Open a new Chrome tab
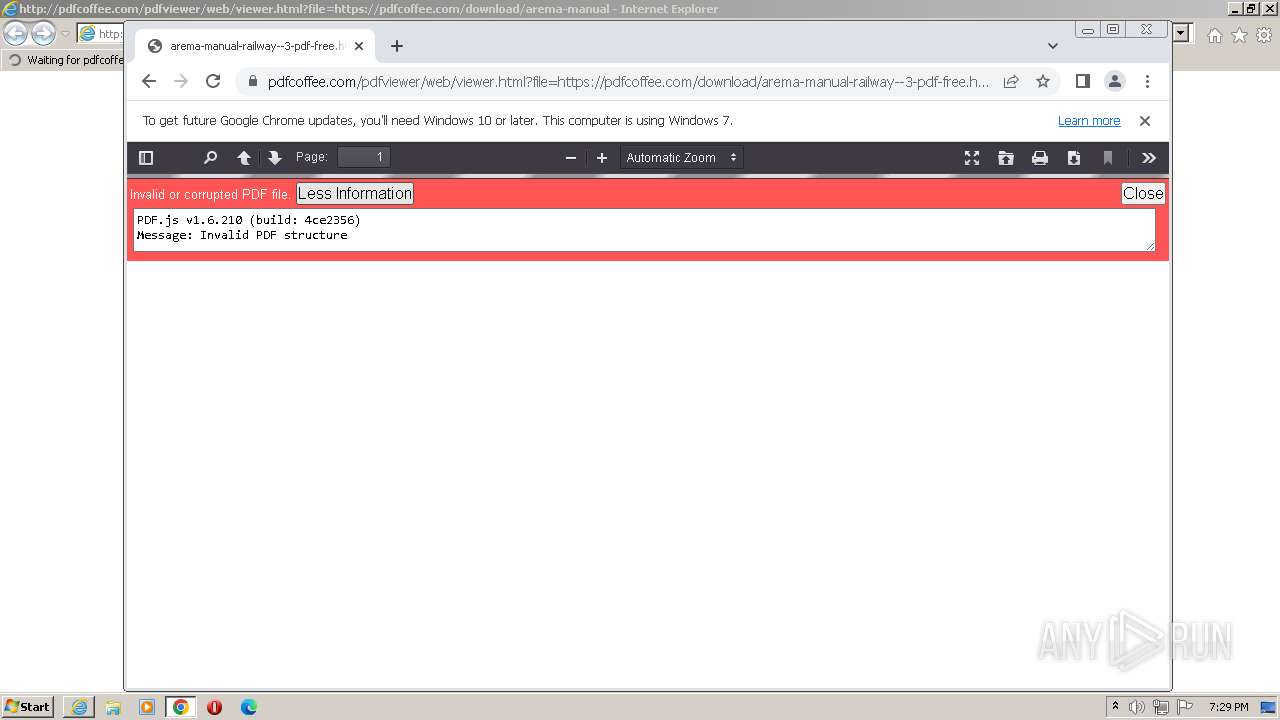1280x720 pixels. [397, 46]
